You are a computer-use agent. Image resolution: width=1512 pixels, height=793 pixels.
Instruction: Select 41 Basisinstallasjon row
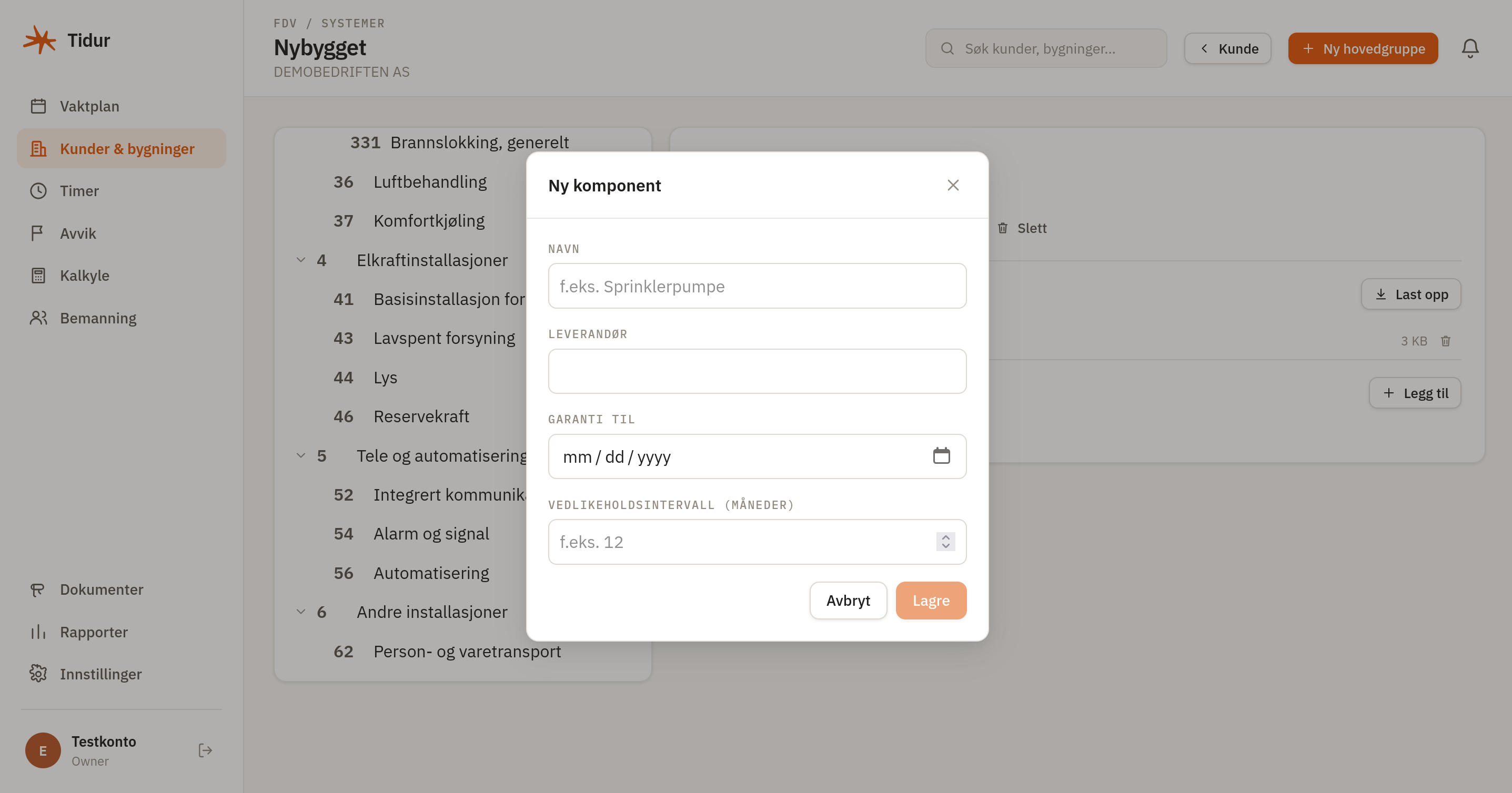[x=428, y=299]
